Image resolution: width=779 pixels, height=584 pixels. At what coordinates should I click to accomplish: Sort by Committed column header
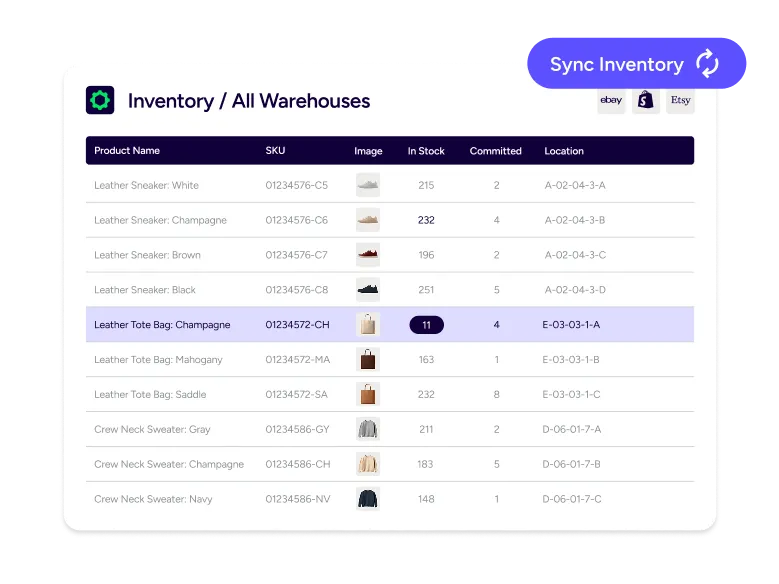496,151
